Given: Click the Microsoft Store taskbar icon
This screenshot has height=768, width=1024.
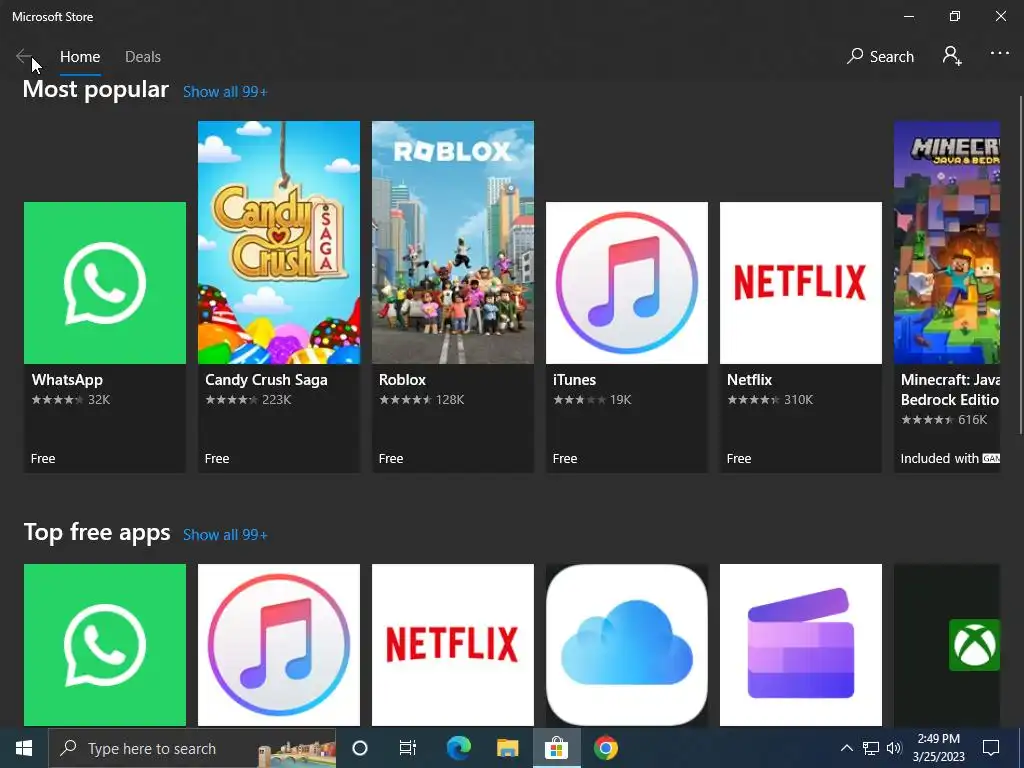Looking at the screenshot, I should pos(556,748).
